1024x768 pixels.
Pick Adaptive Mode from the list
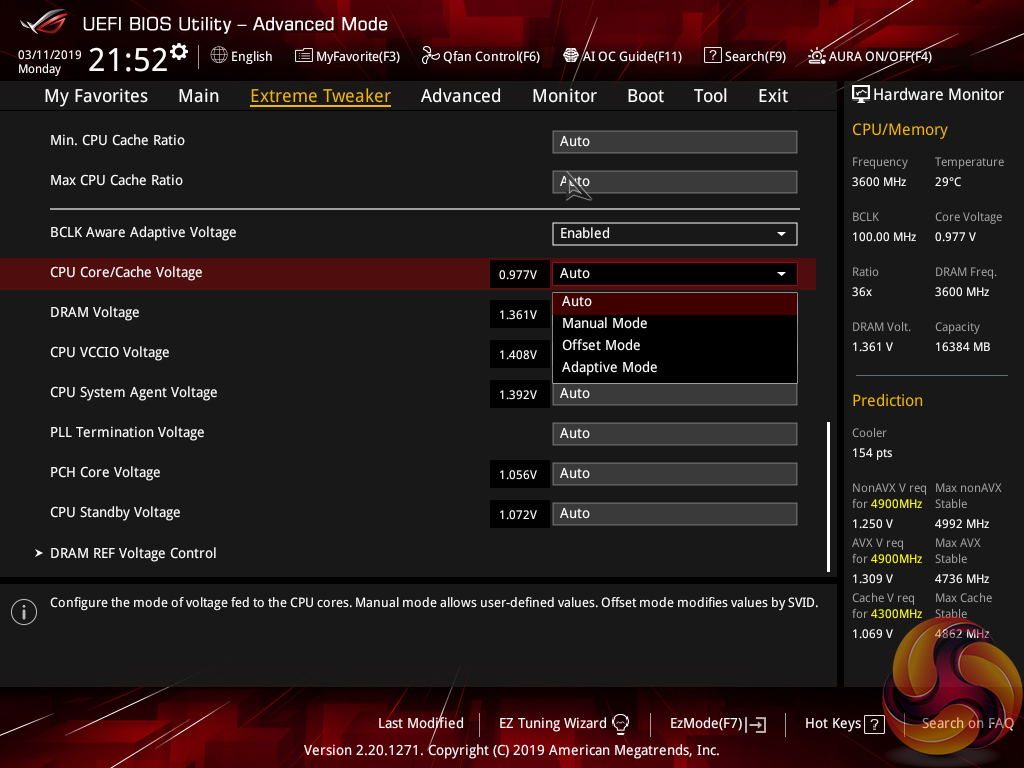point(675,368)
